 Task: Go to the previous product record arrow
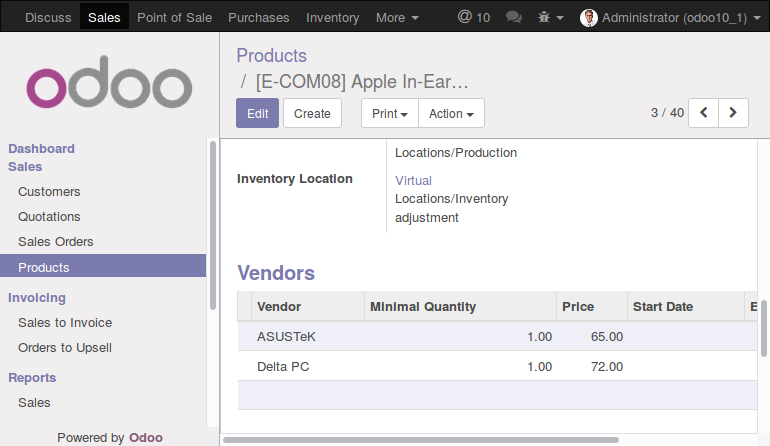click(703, 113)
